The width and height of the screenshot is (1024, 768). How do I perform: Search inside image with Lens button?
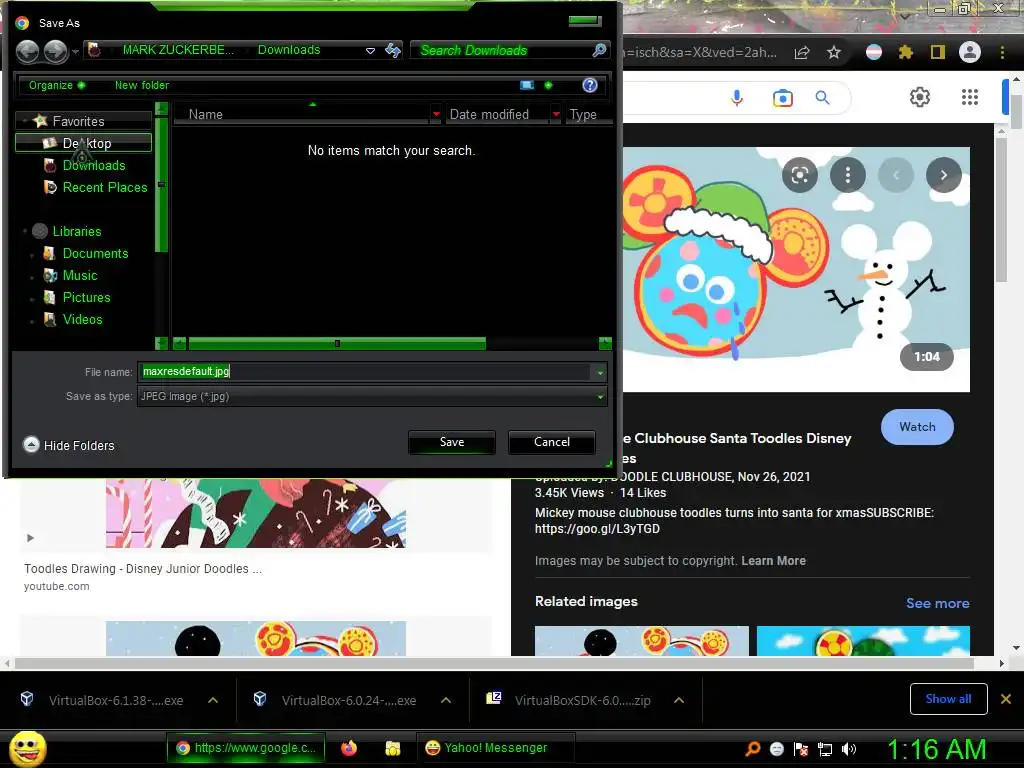tap(800, 175)
